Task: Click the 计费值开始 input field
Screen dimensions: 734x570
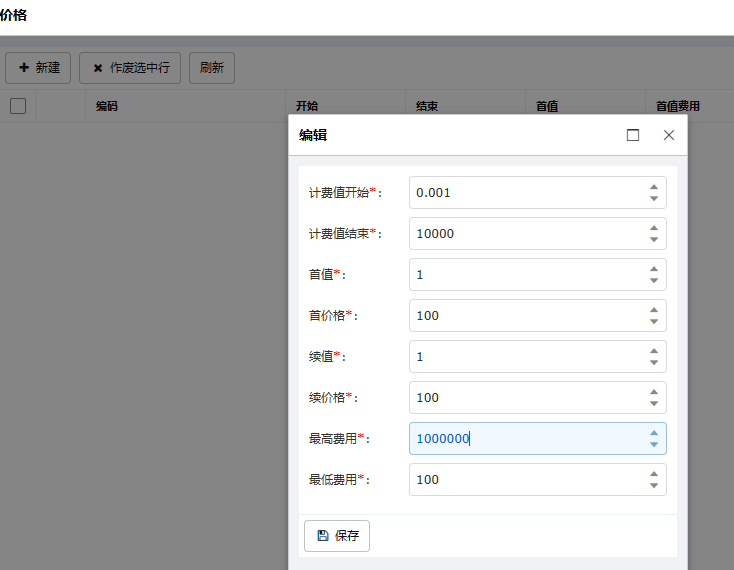Action: (537, 192)
